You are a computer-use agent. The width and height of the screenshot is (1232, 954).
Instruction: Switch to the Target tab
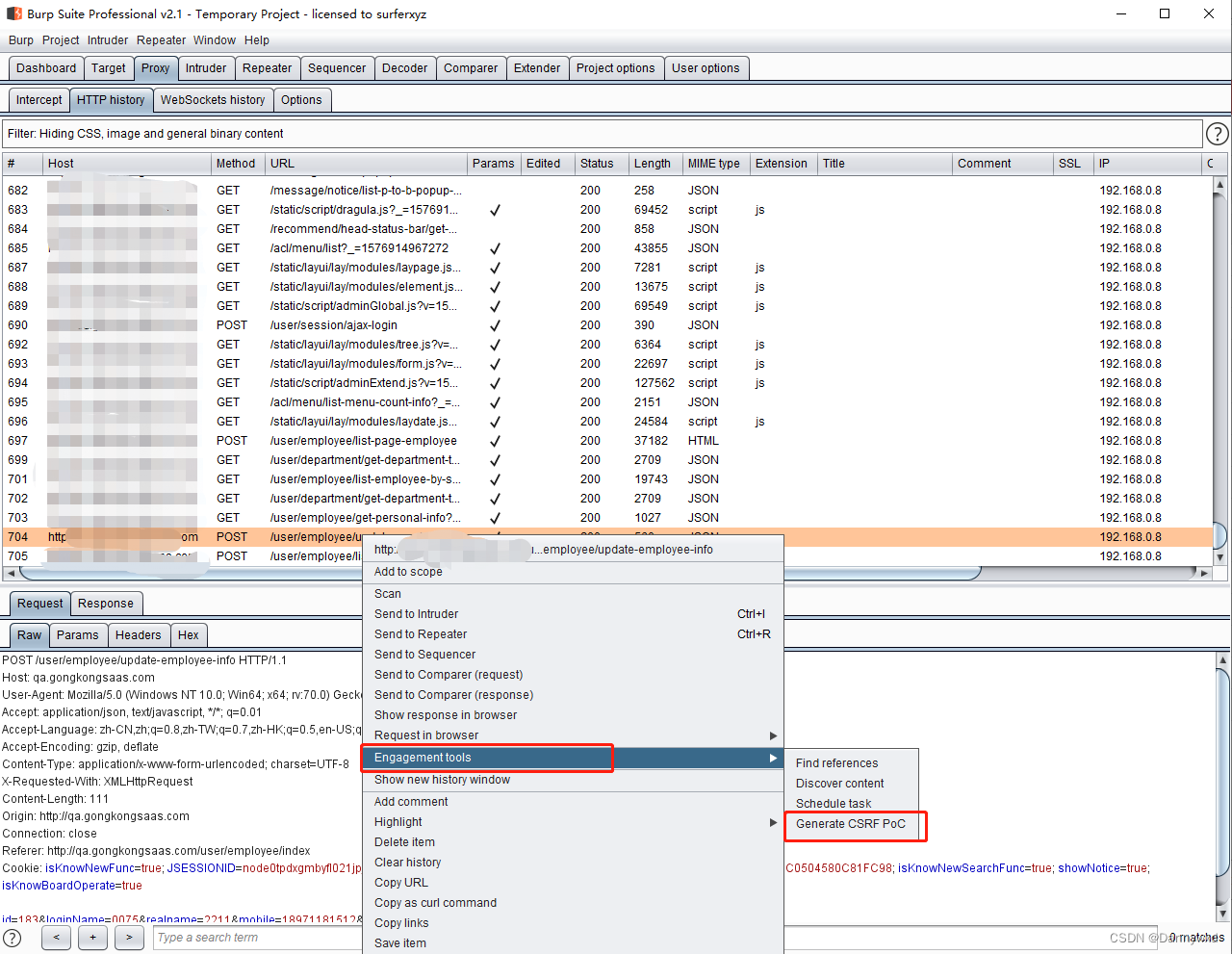click(109, 68)
